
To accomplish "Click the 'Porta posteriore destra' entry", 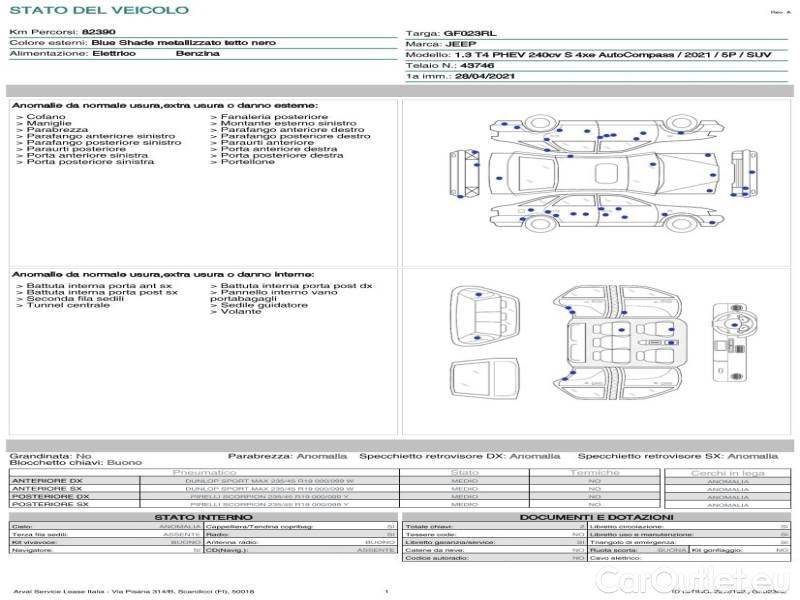I will (x=282, y=156).
